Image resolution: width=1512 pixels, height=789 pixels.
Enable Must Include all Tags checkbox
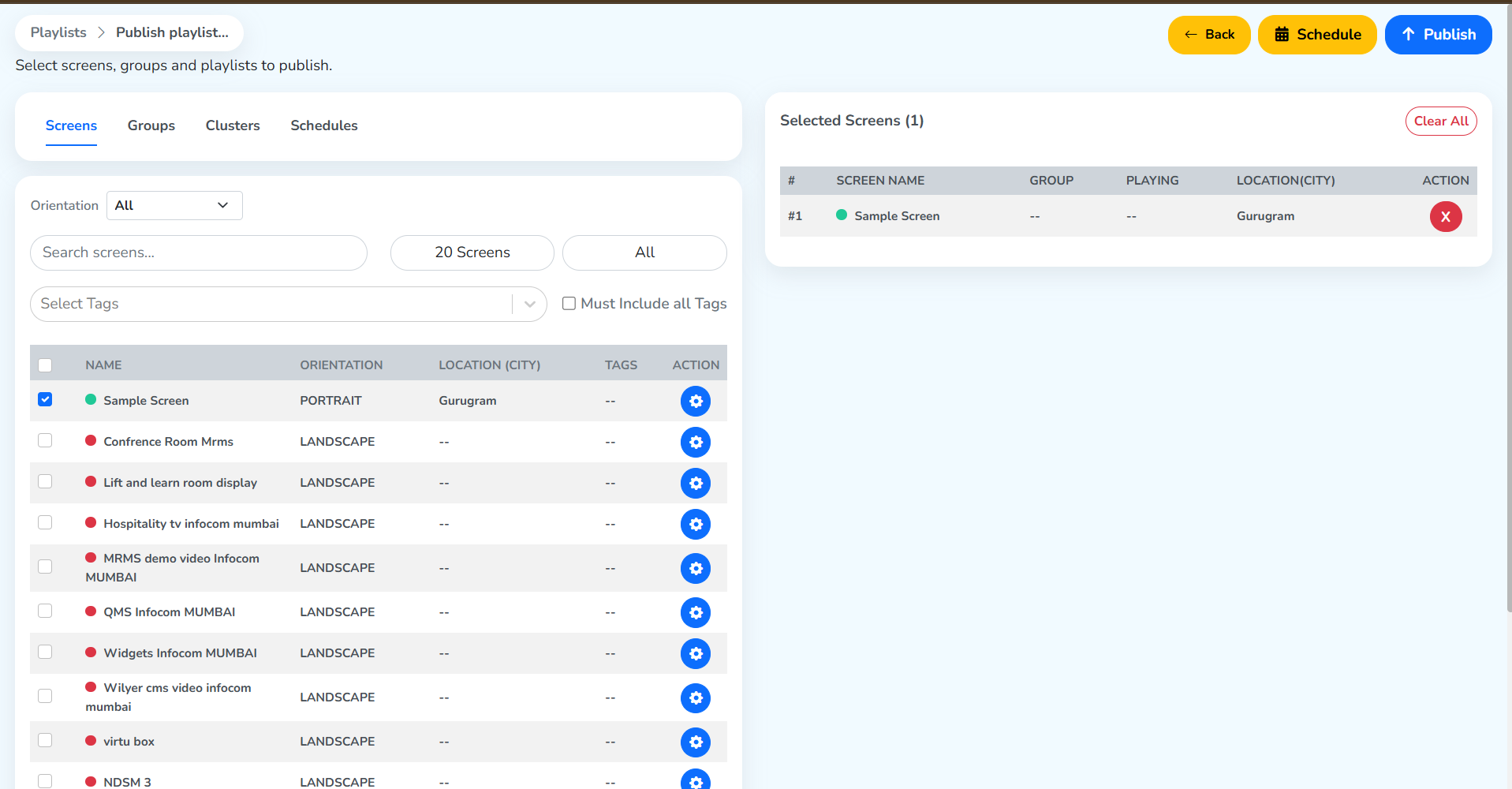(569, 304)
